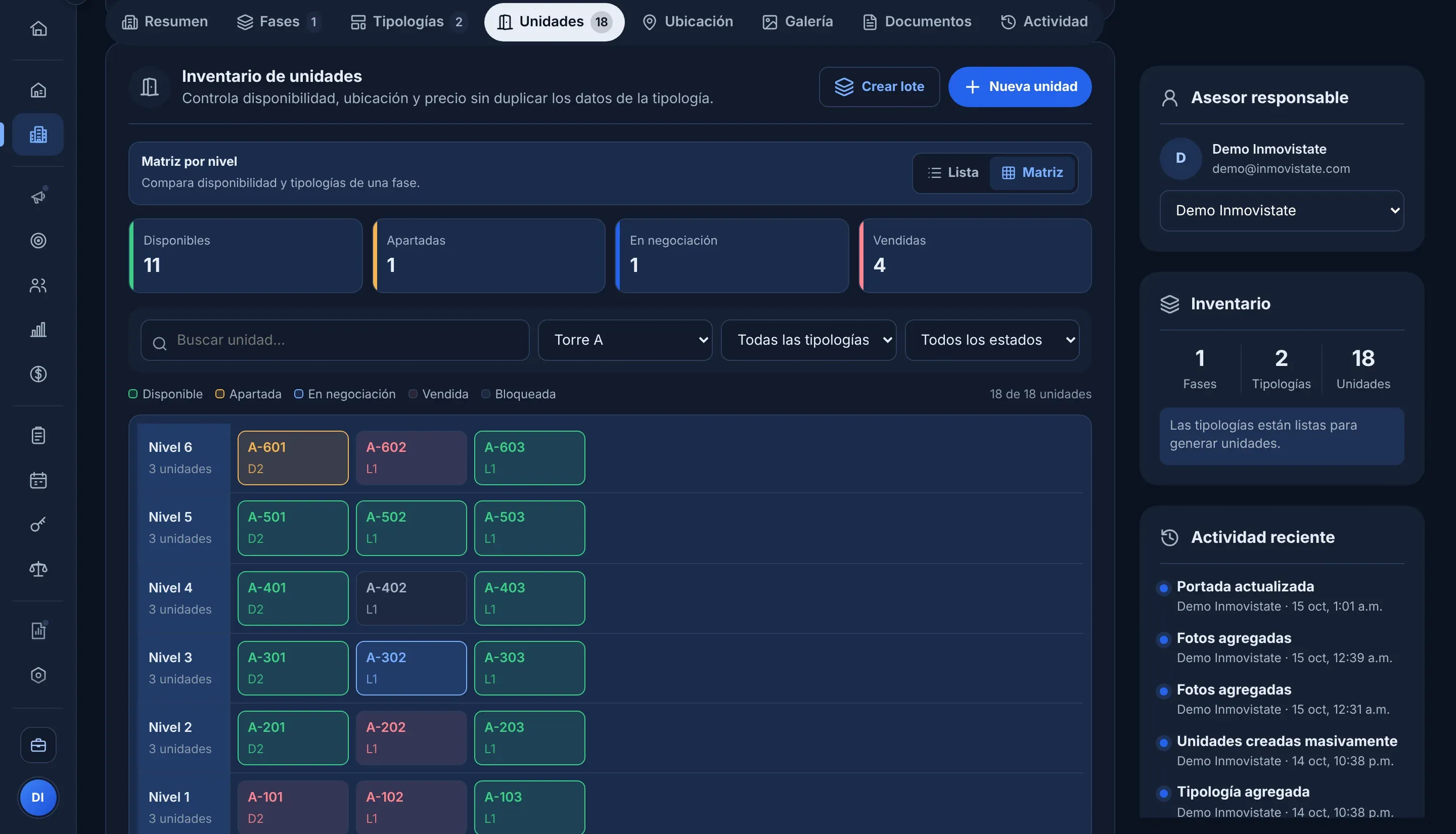
Task: Open the target goals sidebar icon
Action: (x=38, y=241)
